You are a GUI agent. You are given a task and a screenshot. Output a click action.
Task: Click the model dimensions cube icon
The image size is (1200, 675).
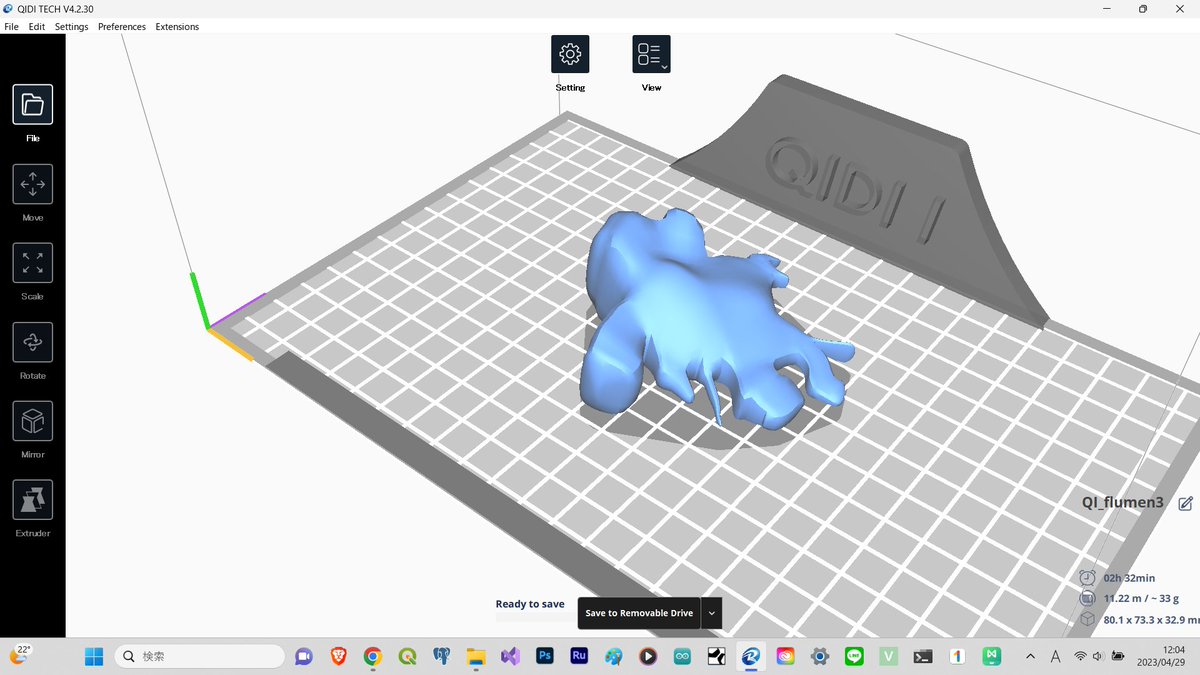pos(1088,619)
